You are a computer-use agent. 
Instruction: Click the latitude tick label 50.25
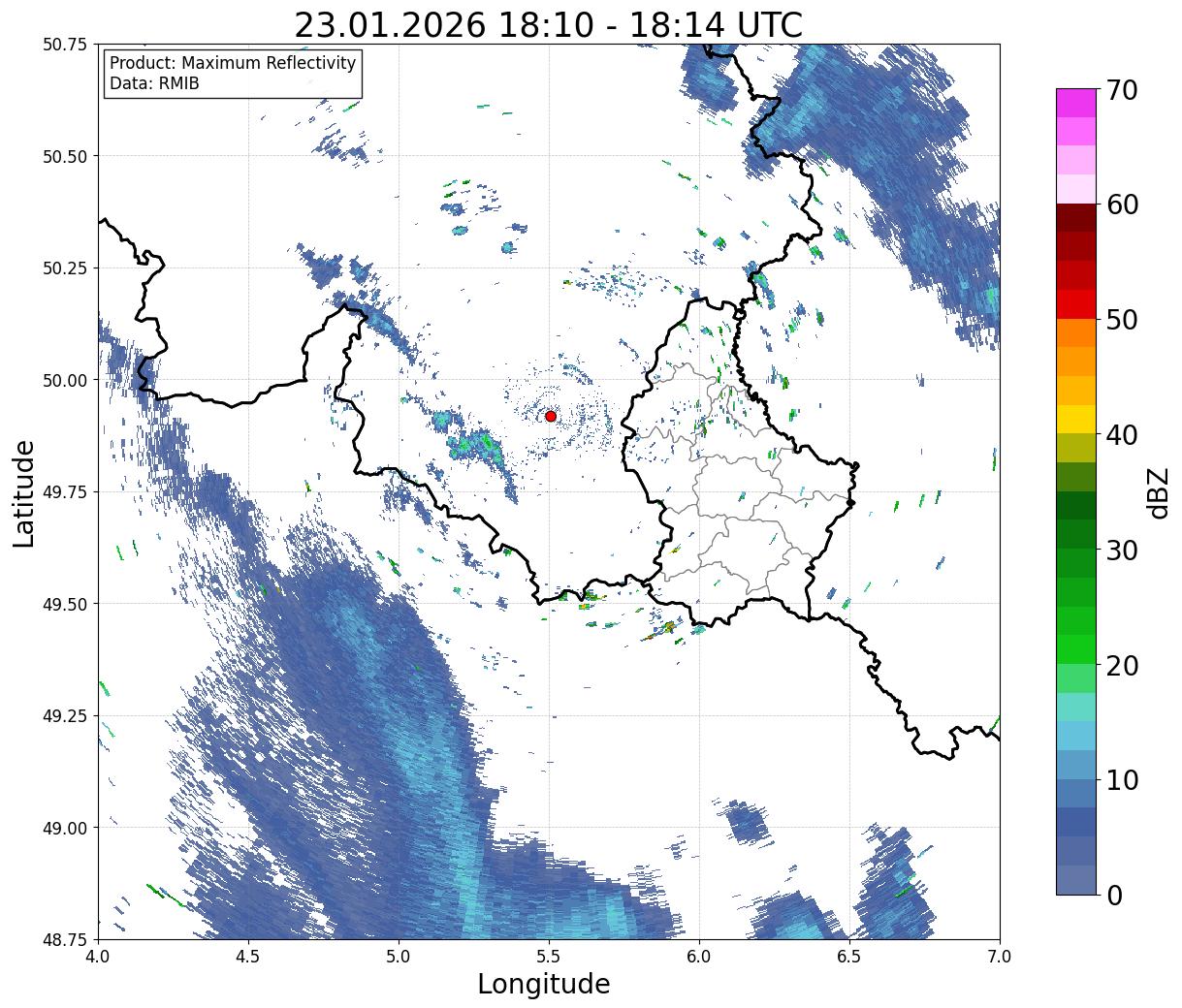[x=64, y=268]
